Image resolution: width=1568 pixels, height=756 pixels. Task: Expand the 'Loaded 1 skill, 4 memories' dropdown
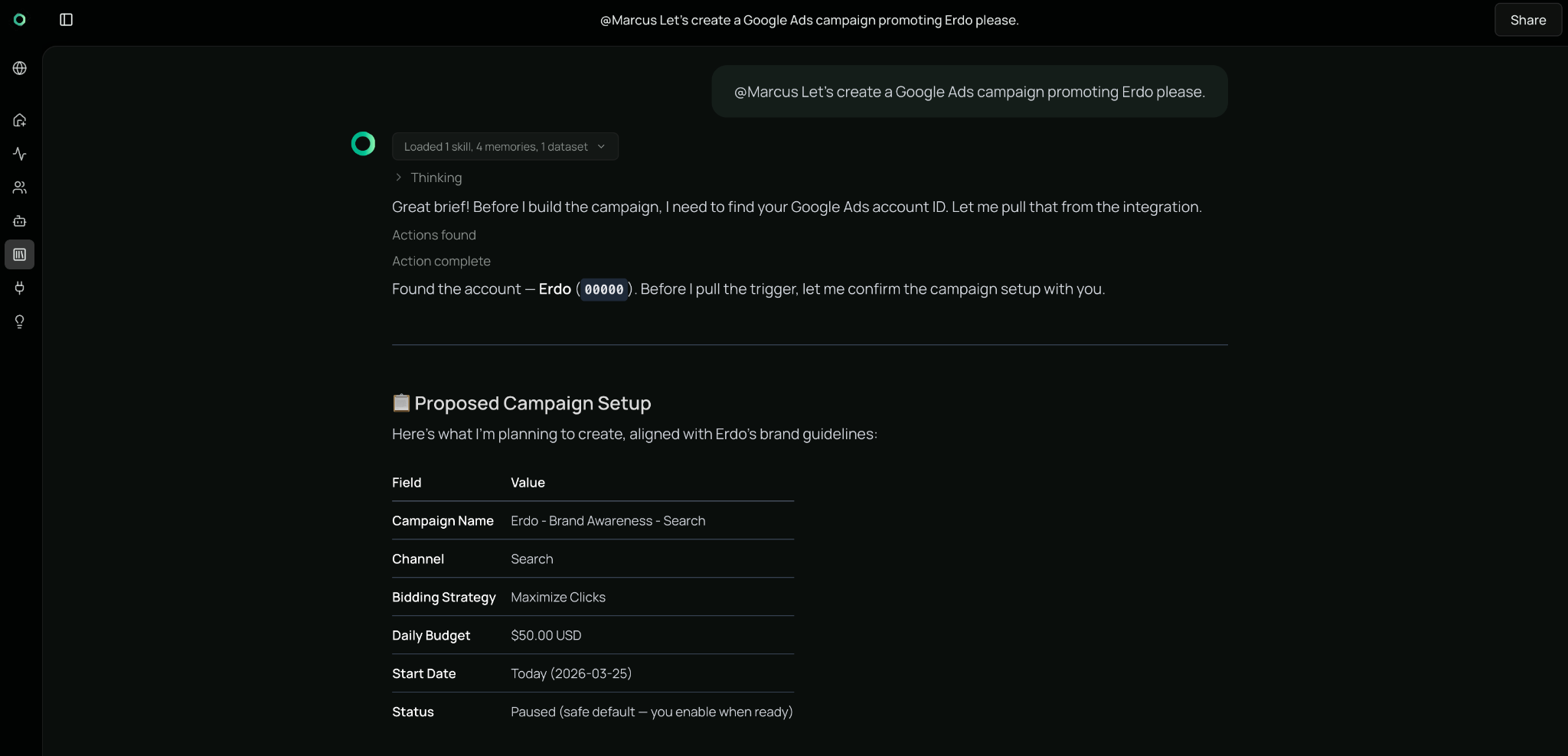click(x=505, y=147)
